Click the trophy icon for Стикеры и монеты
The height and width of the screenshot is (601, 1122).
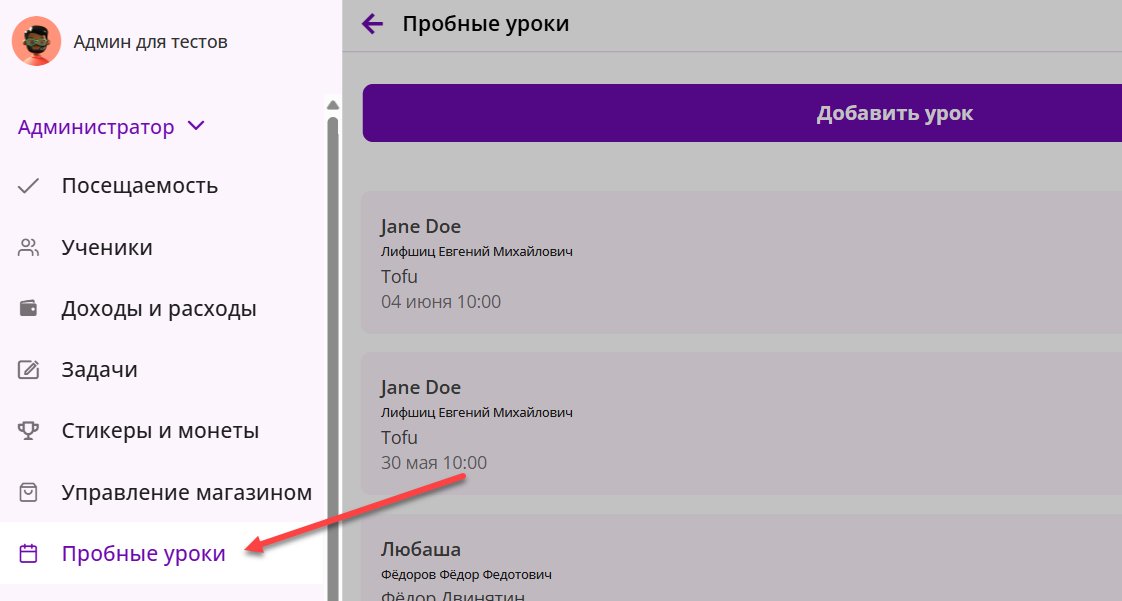pos(28,431)
